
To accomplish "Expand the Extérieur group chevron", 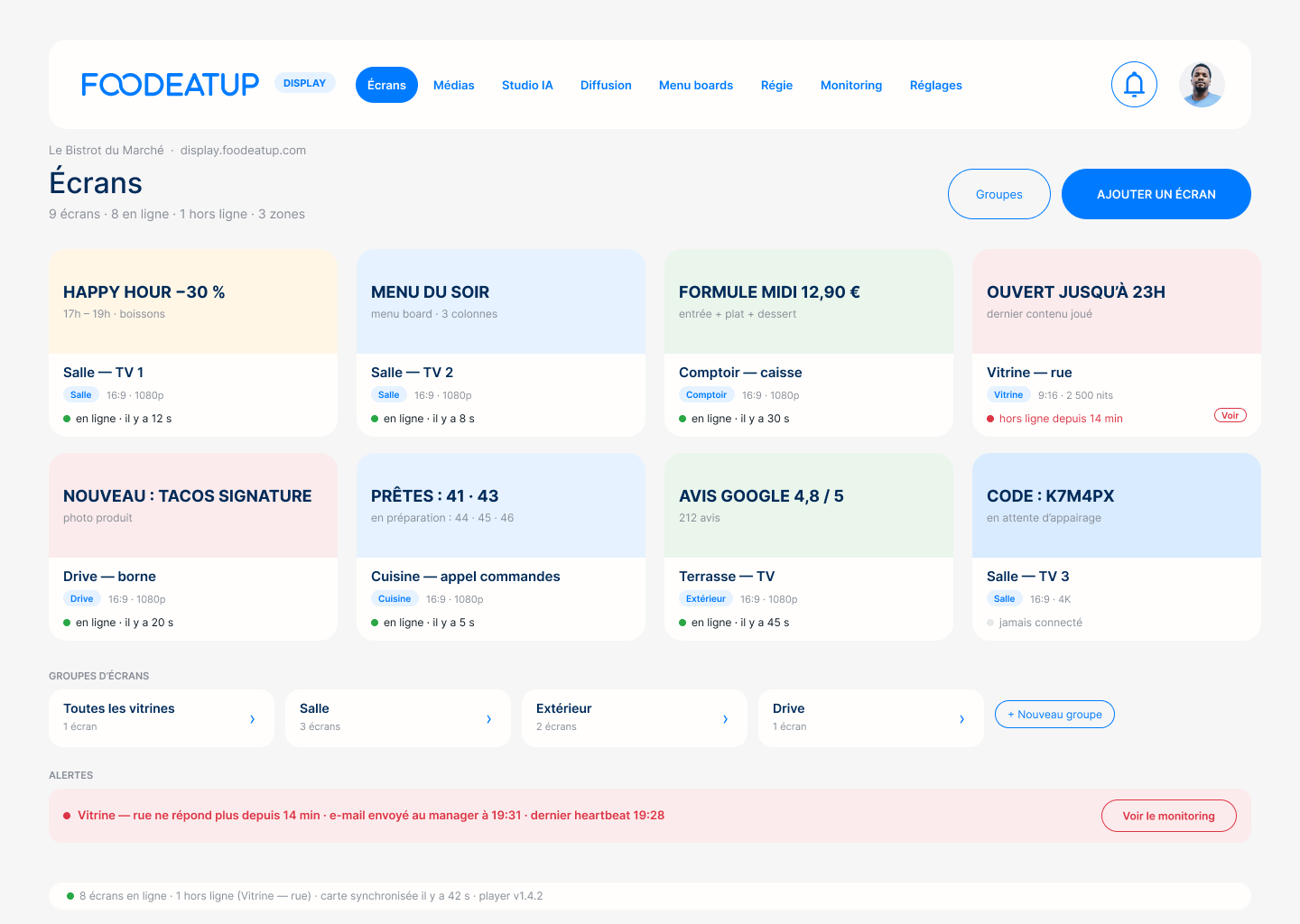I will [725, 719].
